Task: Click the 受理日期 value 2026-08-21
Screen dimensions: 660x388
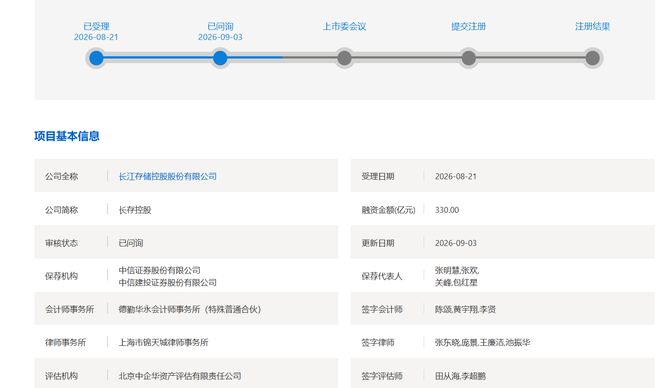Action: [x=456, y=176]
